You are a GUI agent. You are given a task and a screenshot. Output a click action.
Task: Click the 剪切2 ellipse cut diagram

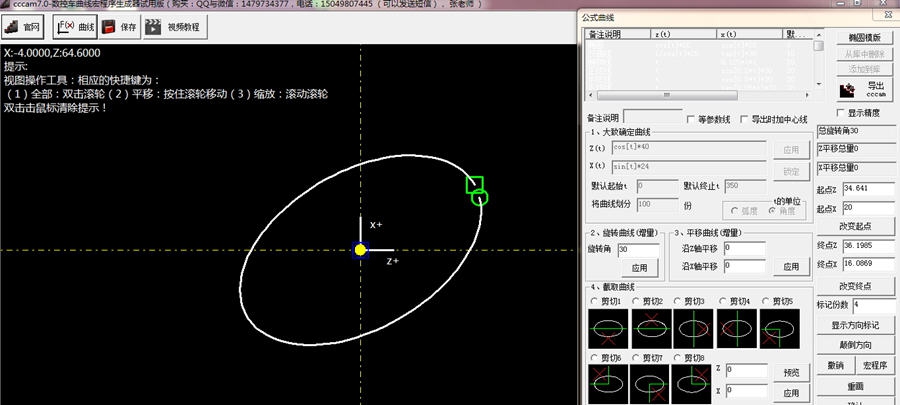point(651,329)
